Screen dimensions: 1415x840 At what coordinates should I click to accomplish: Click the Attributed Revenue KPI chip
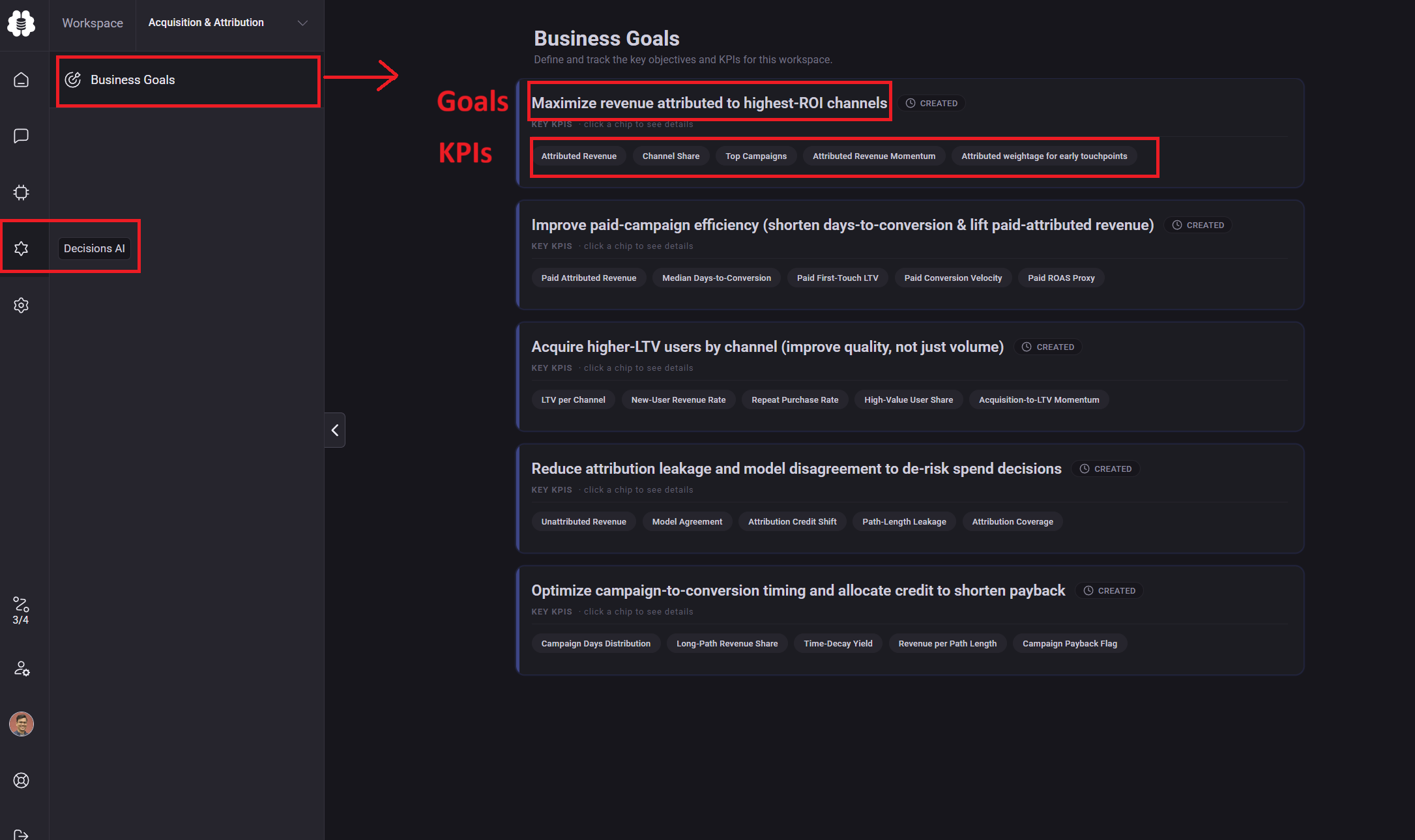pos(578,156)
